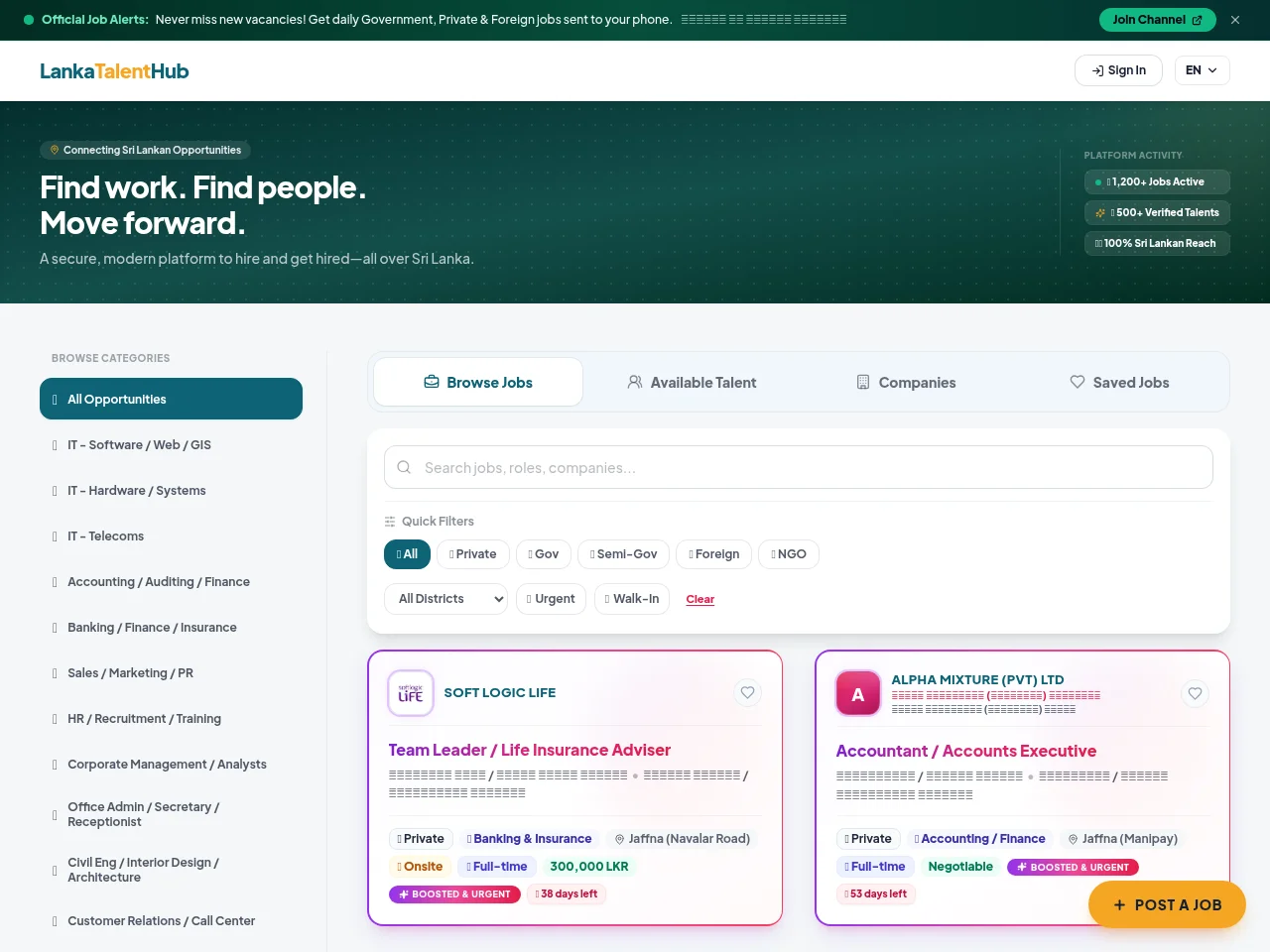Toggle the Urgent filter chip

point(552,599)
